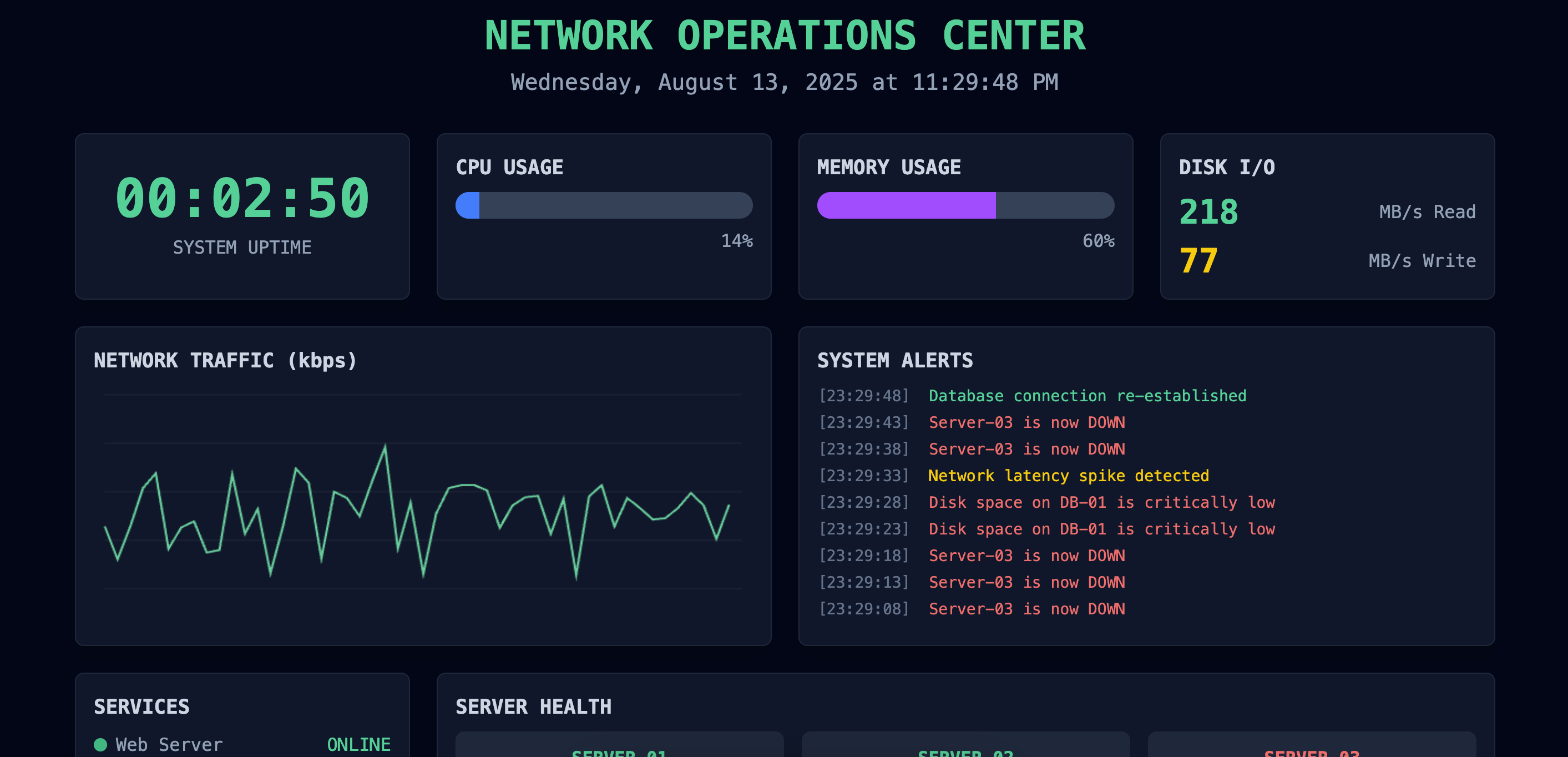
Task: Click the ONLINE status of Web Server
Action: (358, 745)
